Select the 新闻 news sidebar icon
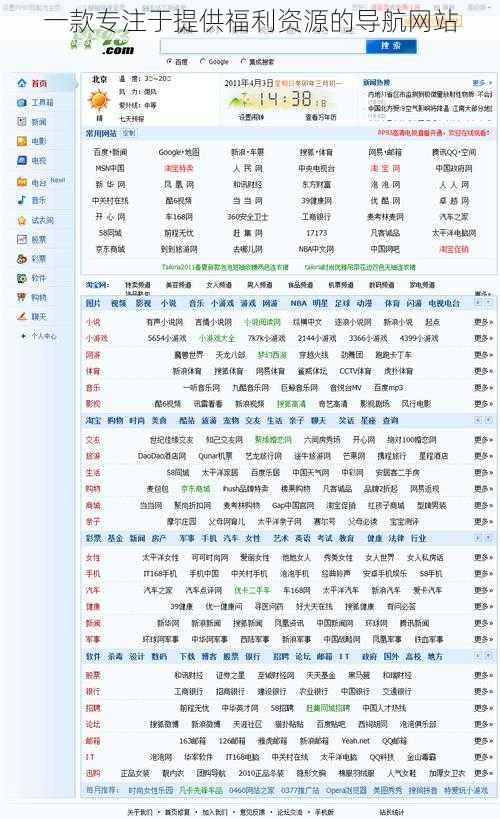This screenshot has height=819, width=500. [22, 122]
